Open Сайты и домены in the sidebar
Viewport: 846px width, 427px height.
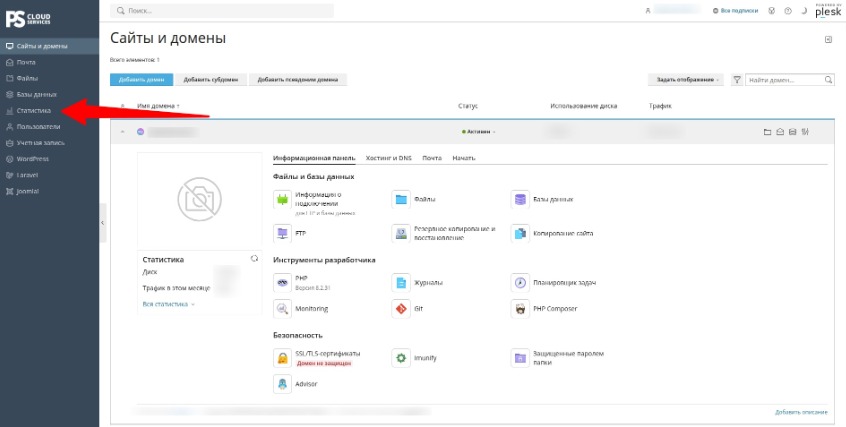click(49, 46)
